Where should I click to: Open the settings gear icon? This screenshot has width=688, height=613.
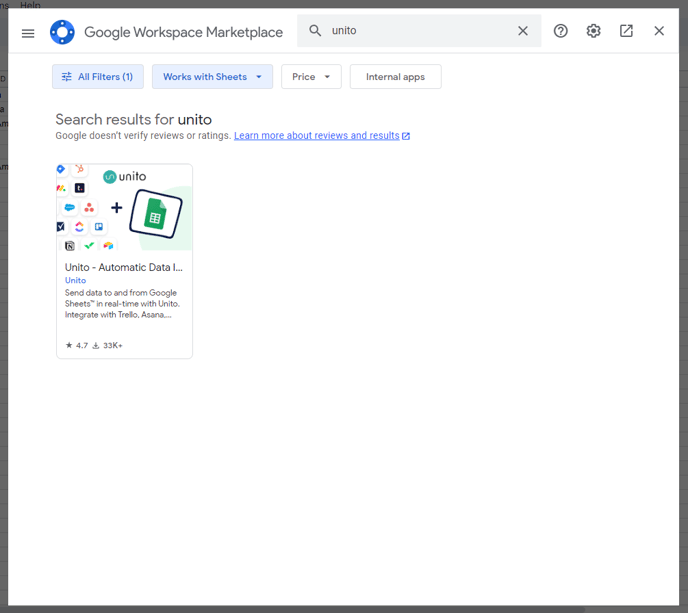(x=593, y=31)
